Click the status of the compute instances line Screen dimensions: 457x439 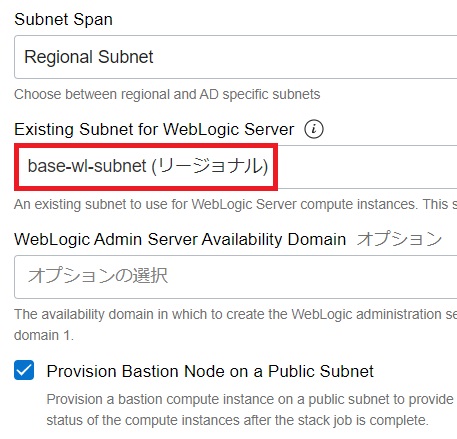pos(237,420)
